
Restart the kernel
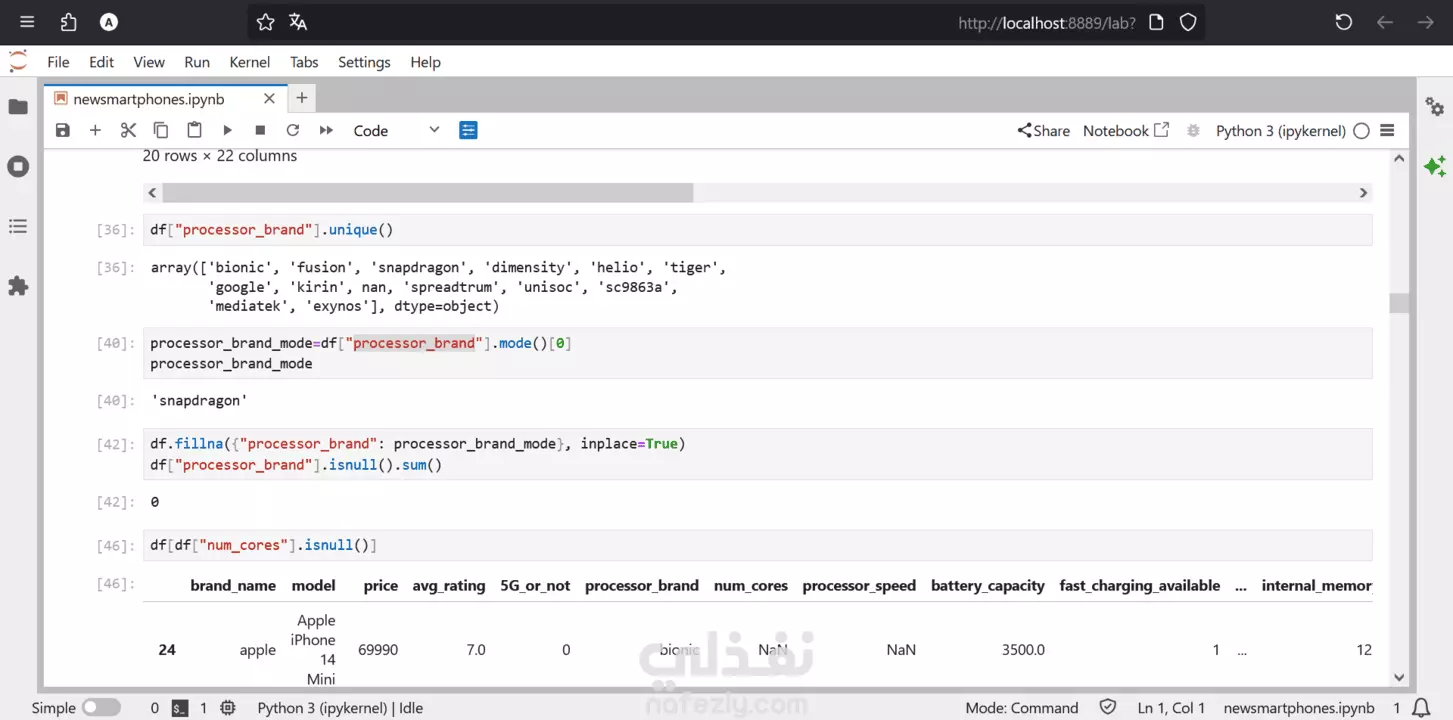[293, 130]
